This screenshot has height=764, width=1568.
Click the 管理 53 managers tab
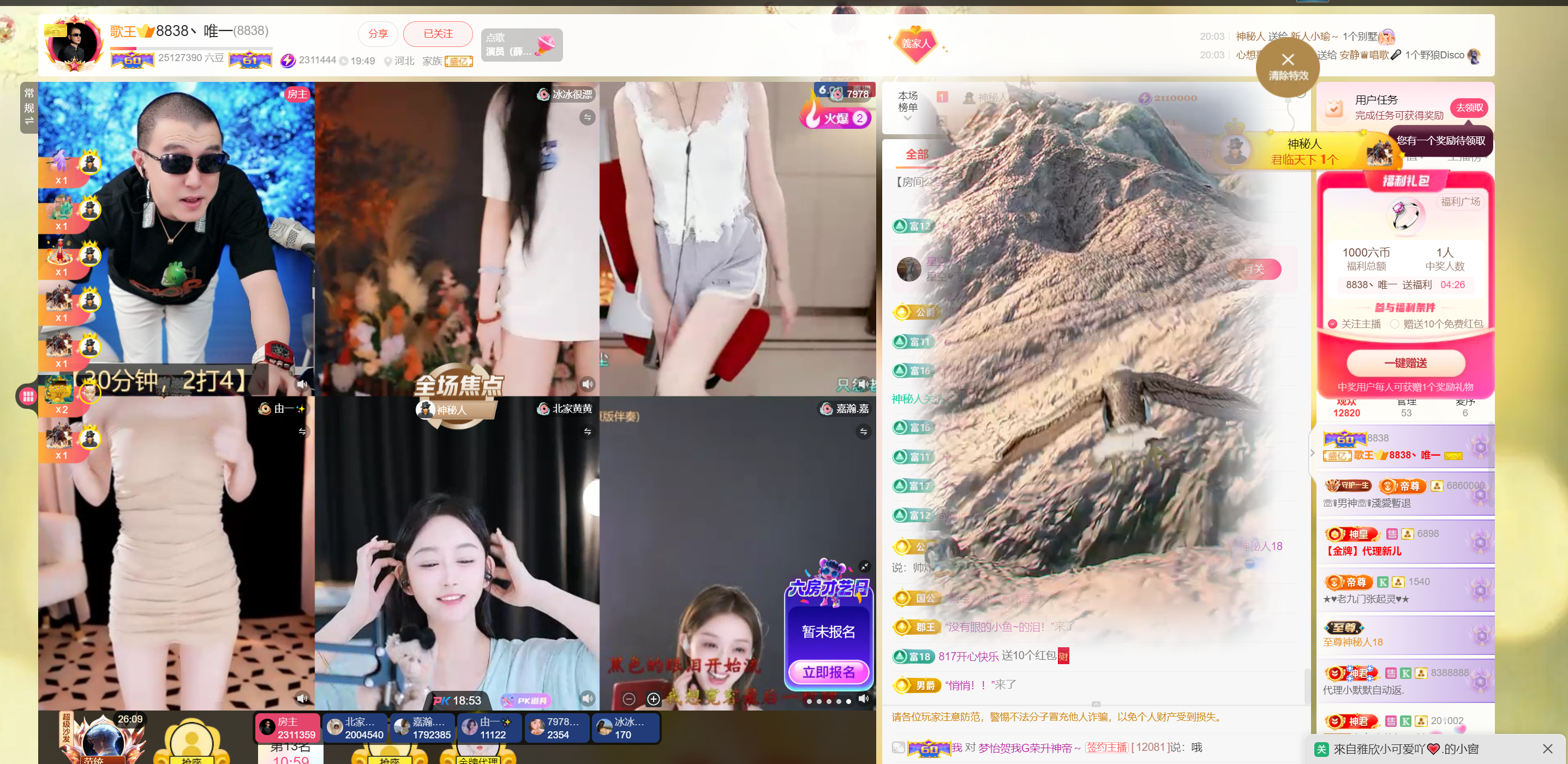pos(1406,407)
